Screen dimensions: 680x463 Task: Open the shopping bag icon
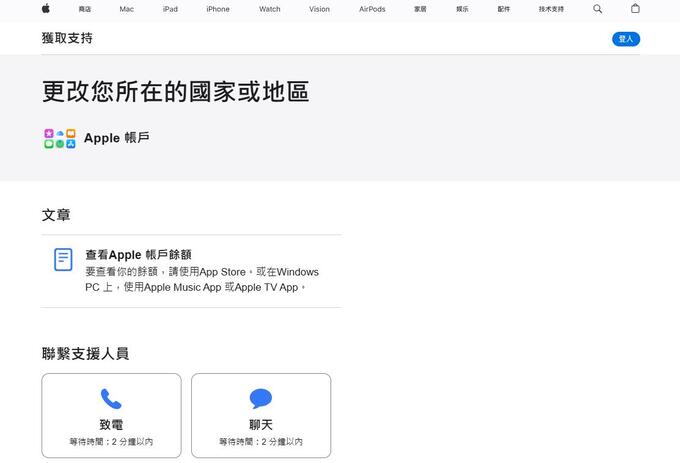(635, 8)
